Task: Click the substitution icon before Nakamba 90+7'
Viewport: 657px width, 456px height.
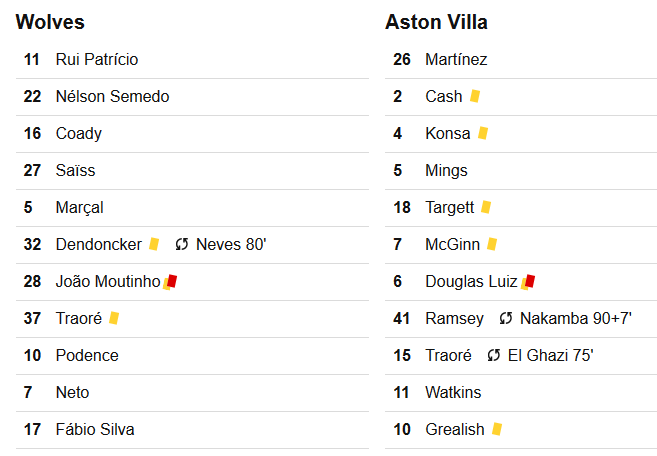Action: (506, 318)
